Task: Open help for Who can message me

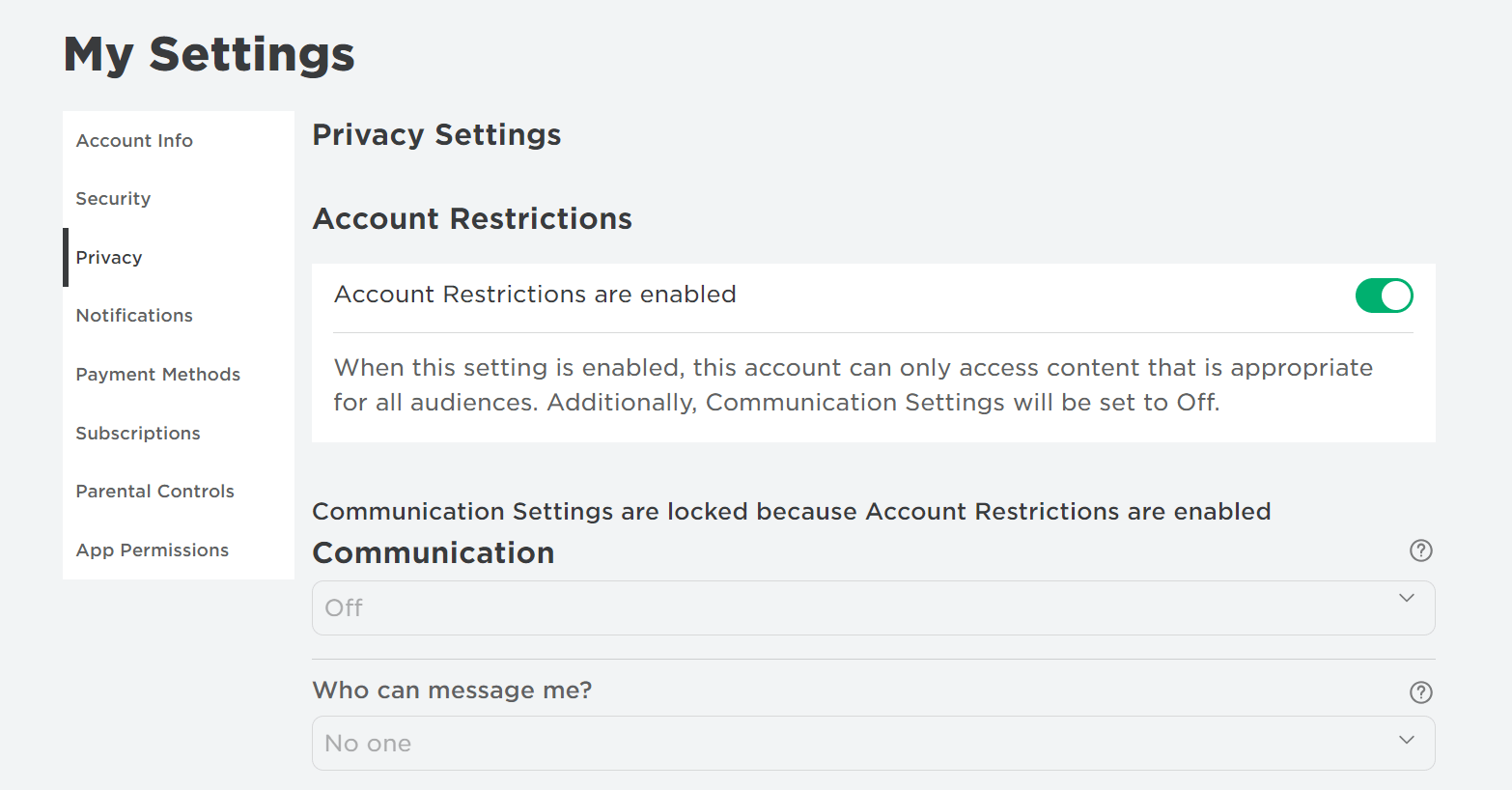Action: click(1420, 691)
